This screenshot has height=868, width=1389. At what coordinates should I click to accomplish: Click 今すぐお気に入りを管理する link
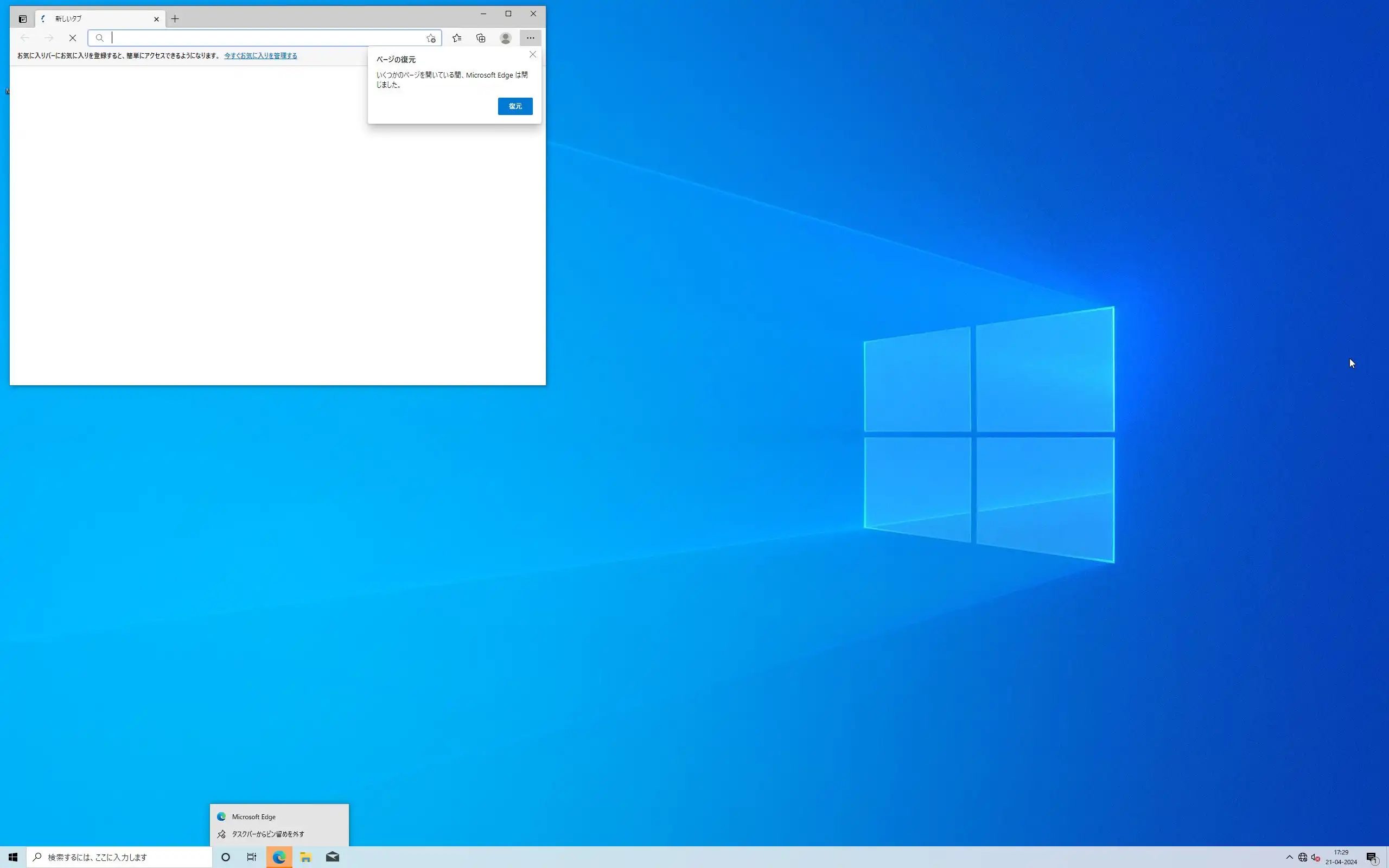260,56
